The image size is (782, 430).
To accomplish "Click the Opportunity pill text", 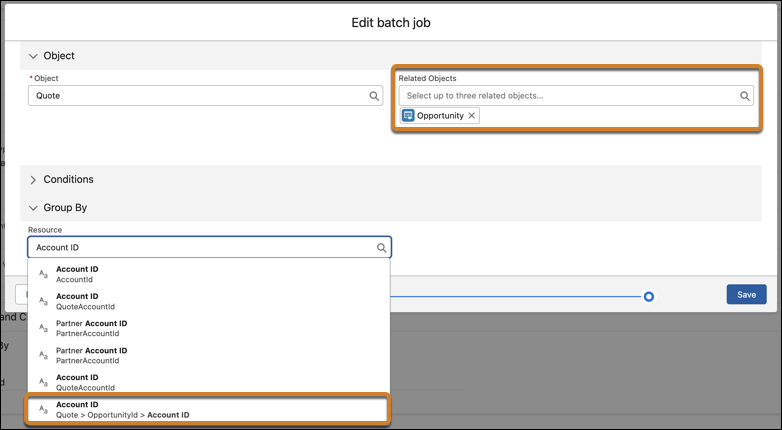I will click(x=440, y=116).
